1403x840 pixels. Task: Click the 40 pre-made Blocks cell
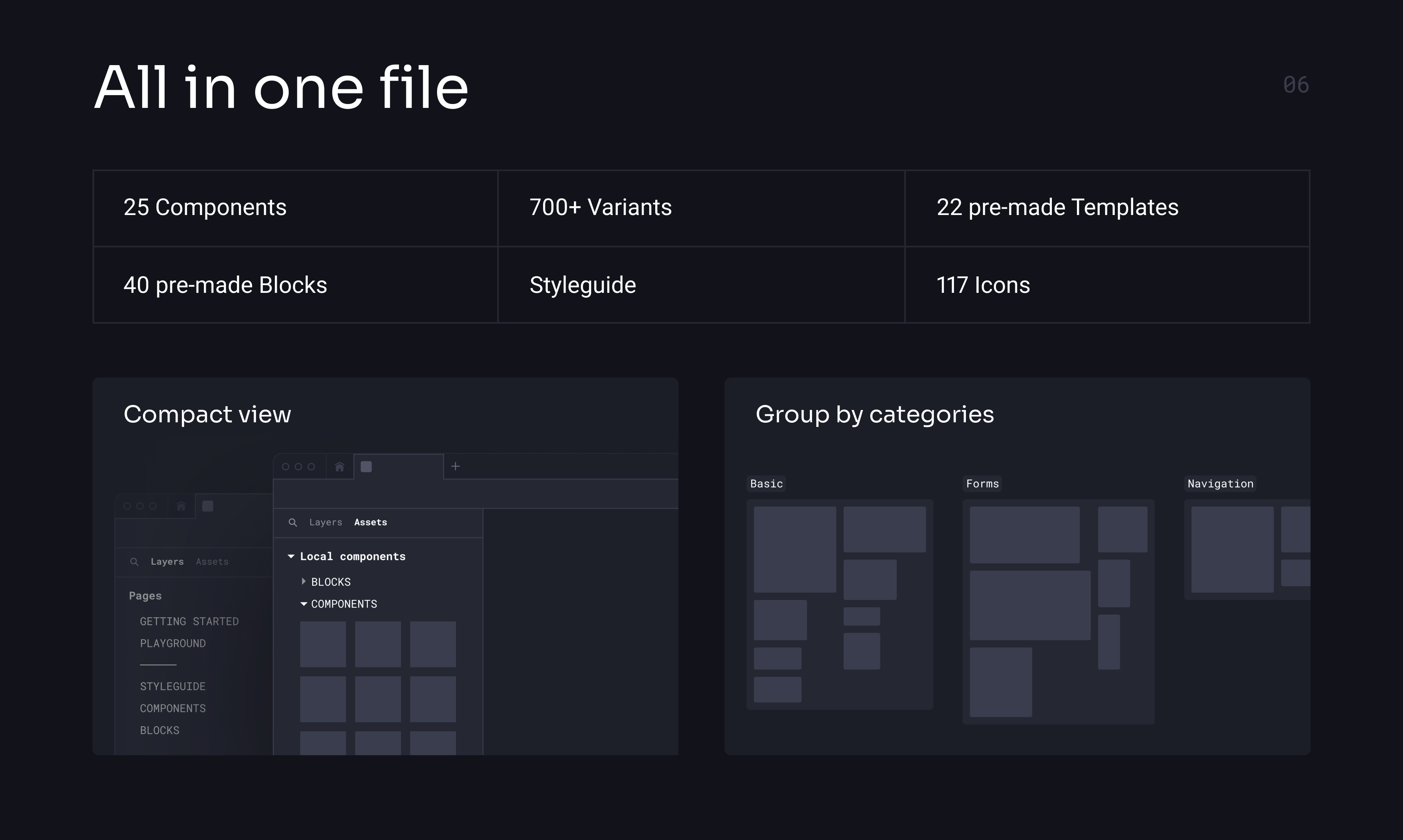[296, 285]
